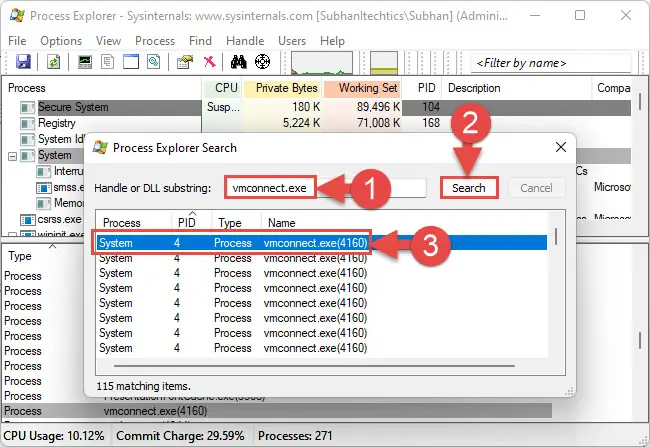Close the Process Explorer Search dialog
Viewport: 650px width, 447px height.
560,147
